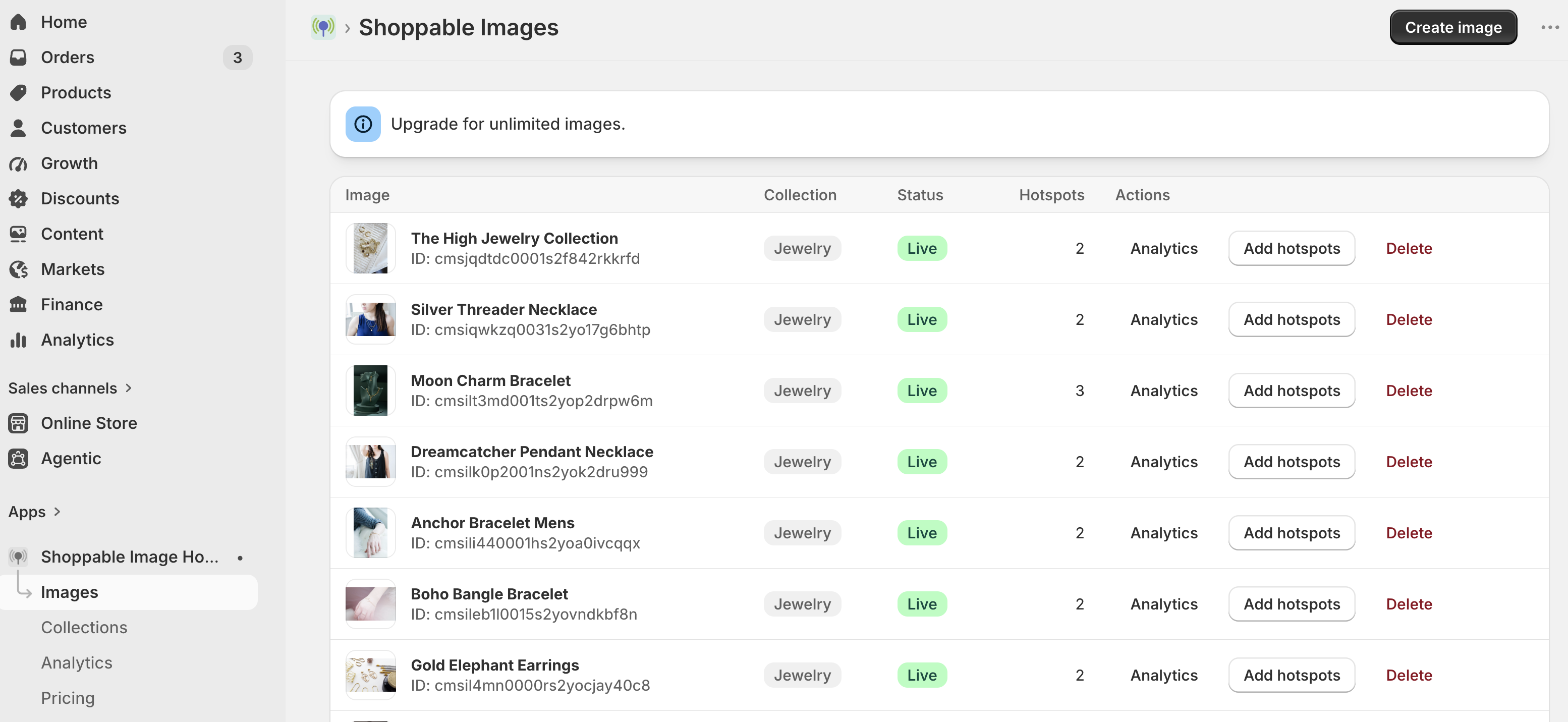Click the Boho Bangle Bracelet thumbnail
The width and height of the screenshot is (1568, 722).
coord(371,604)
